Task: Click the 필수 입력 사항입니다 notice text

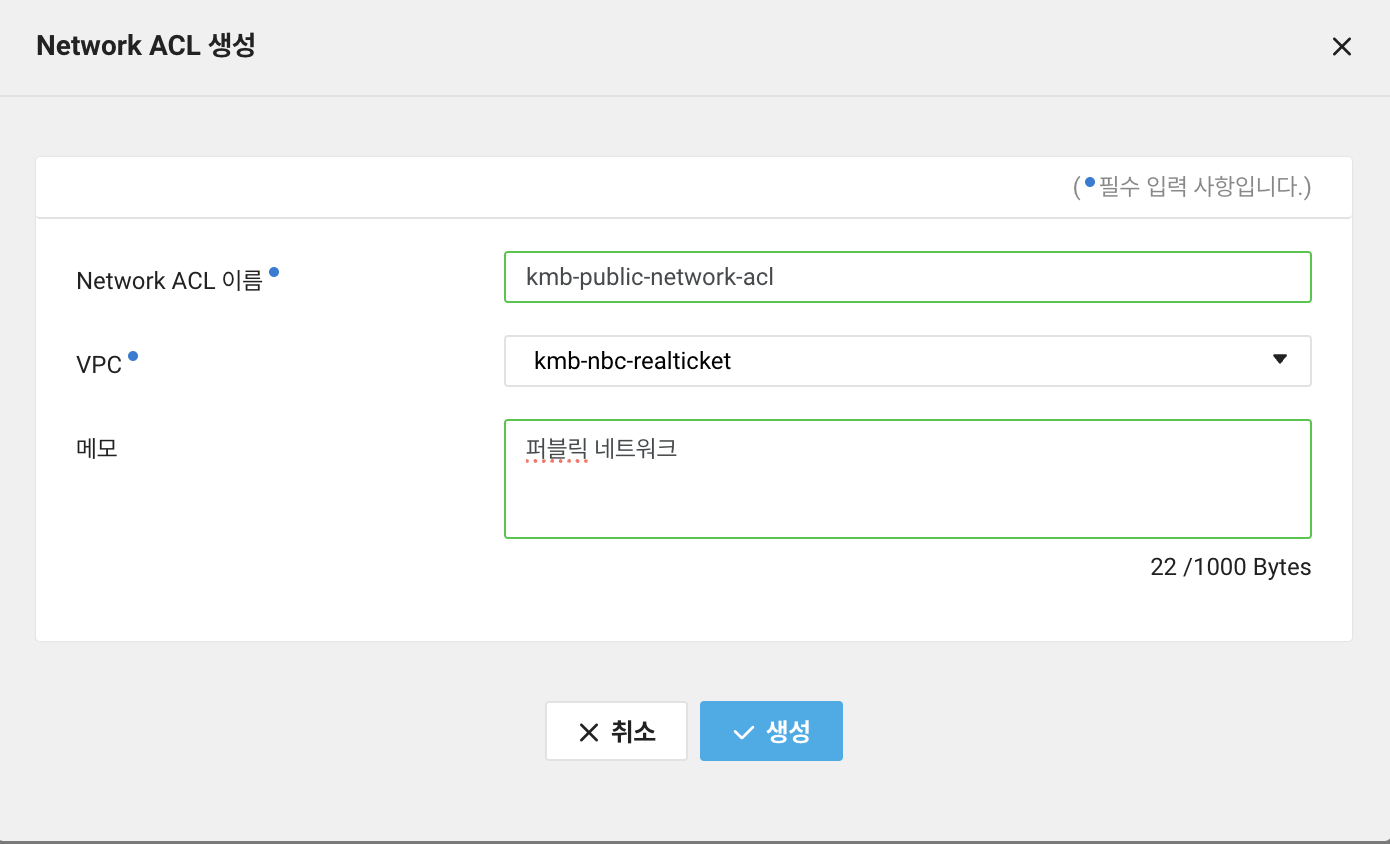Action: click(x=1192, y=187)
